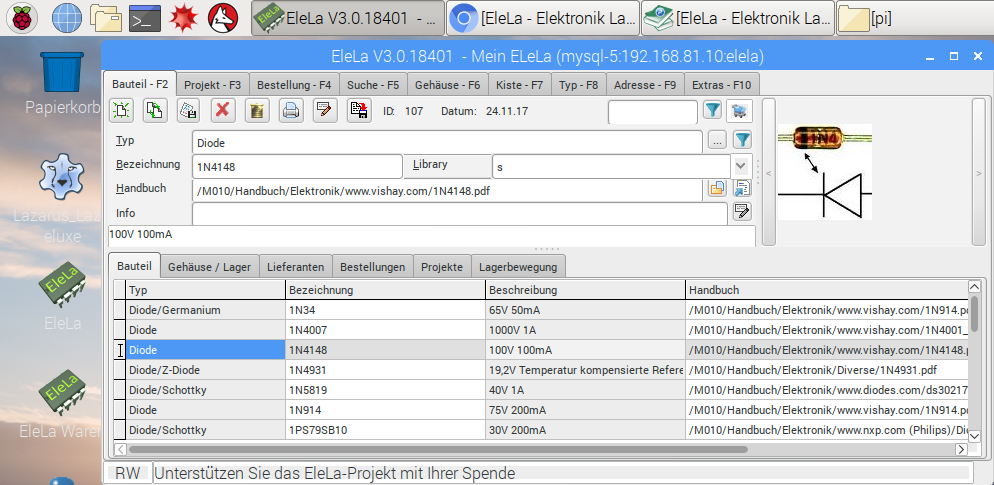Select the Bauteil - F2 tab
The image size is (994, 485).
pos(140,84)
